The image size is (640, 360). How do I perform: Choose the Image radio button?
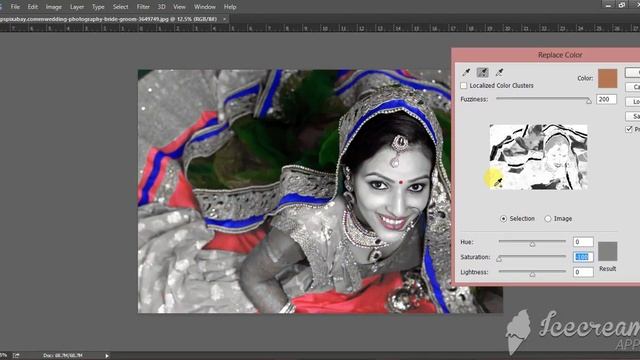[x=548, y=219]
